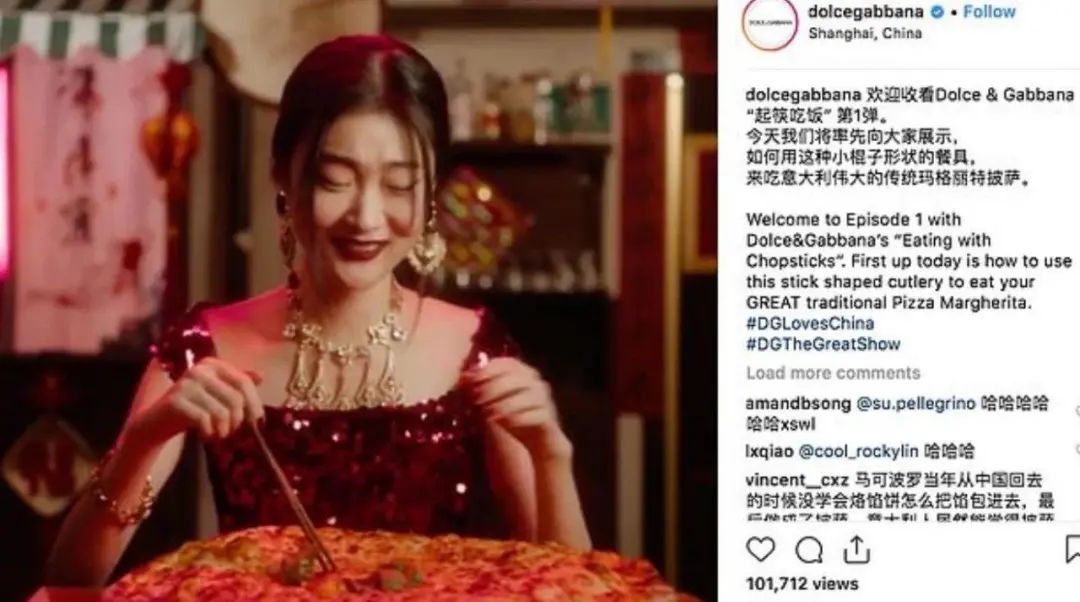1080x602 pixels.
Task: Open the amandbsong commenter profile
Action: [798, 404]
